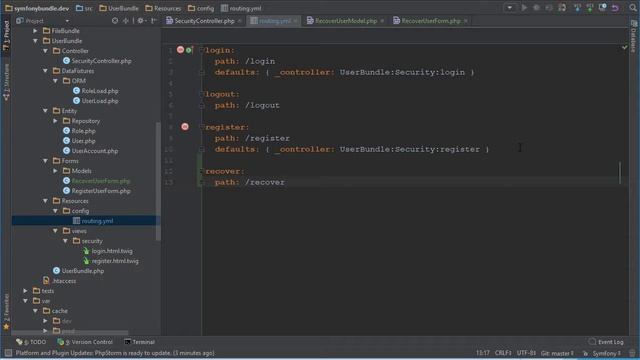
Task: Click green gutter icon beside login route
Action: [189, 50]
